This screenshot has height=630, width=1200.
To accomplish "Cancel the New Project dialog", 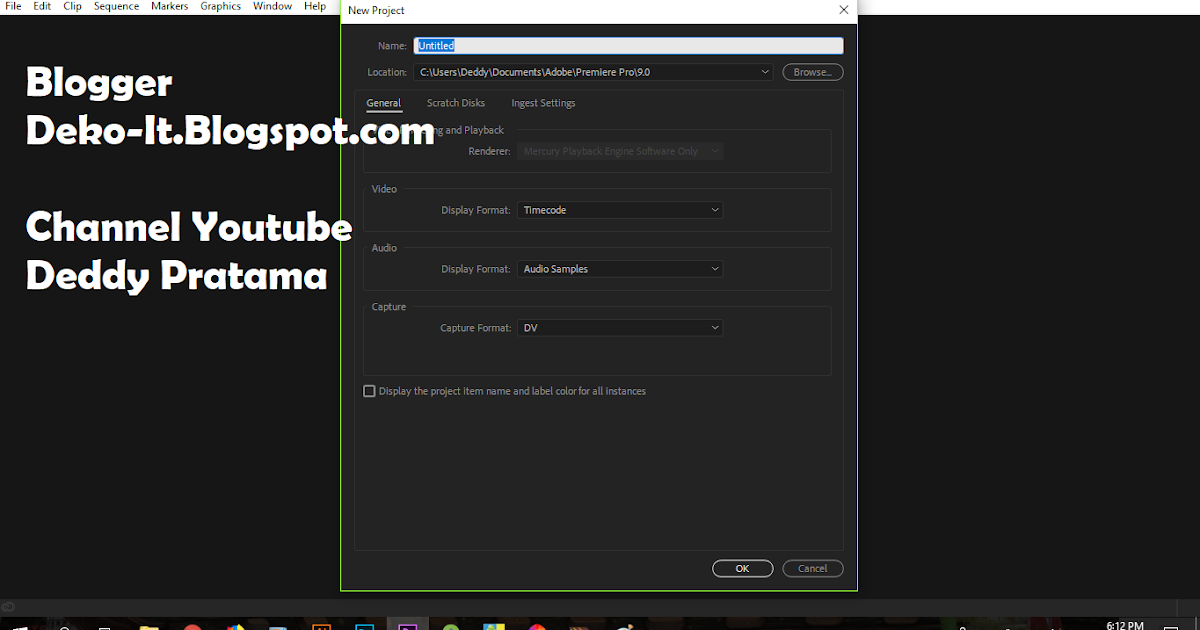I will tap(813, 568).
